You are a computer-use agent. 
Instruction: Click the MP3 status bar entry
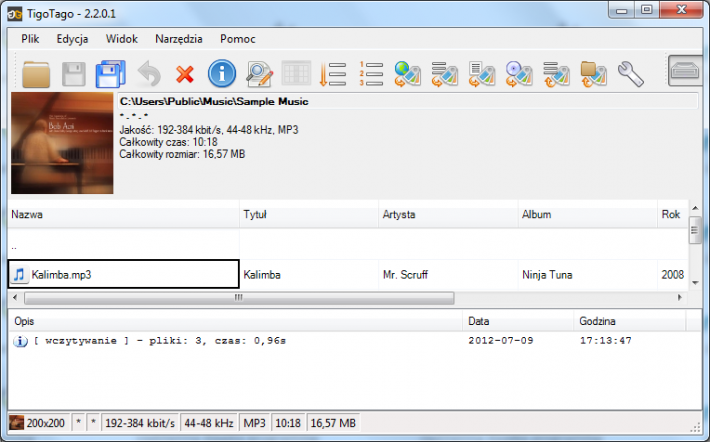254,423
